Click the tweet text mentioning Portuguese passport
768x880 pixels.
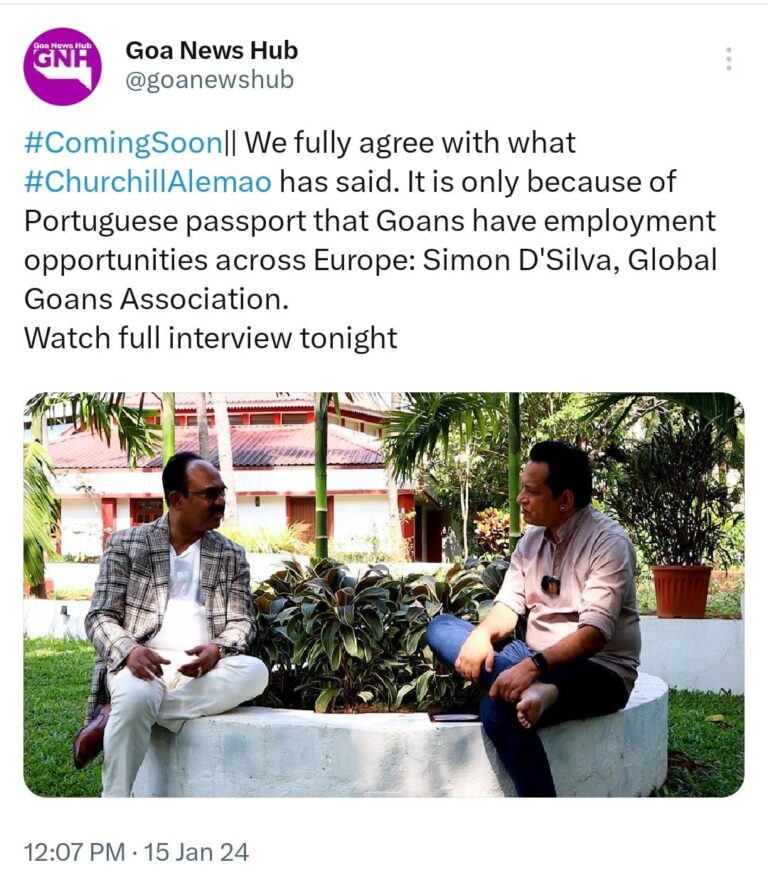[371, 221]
